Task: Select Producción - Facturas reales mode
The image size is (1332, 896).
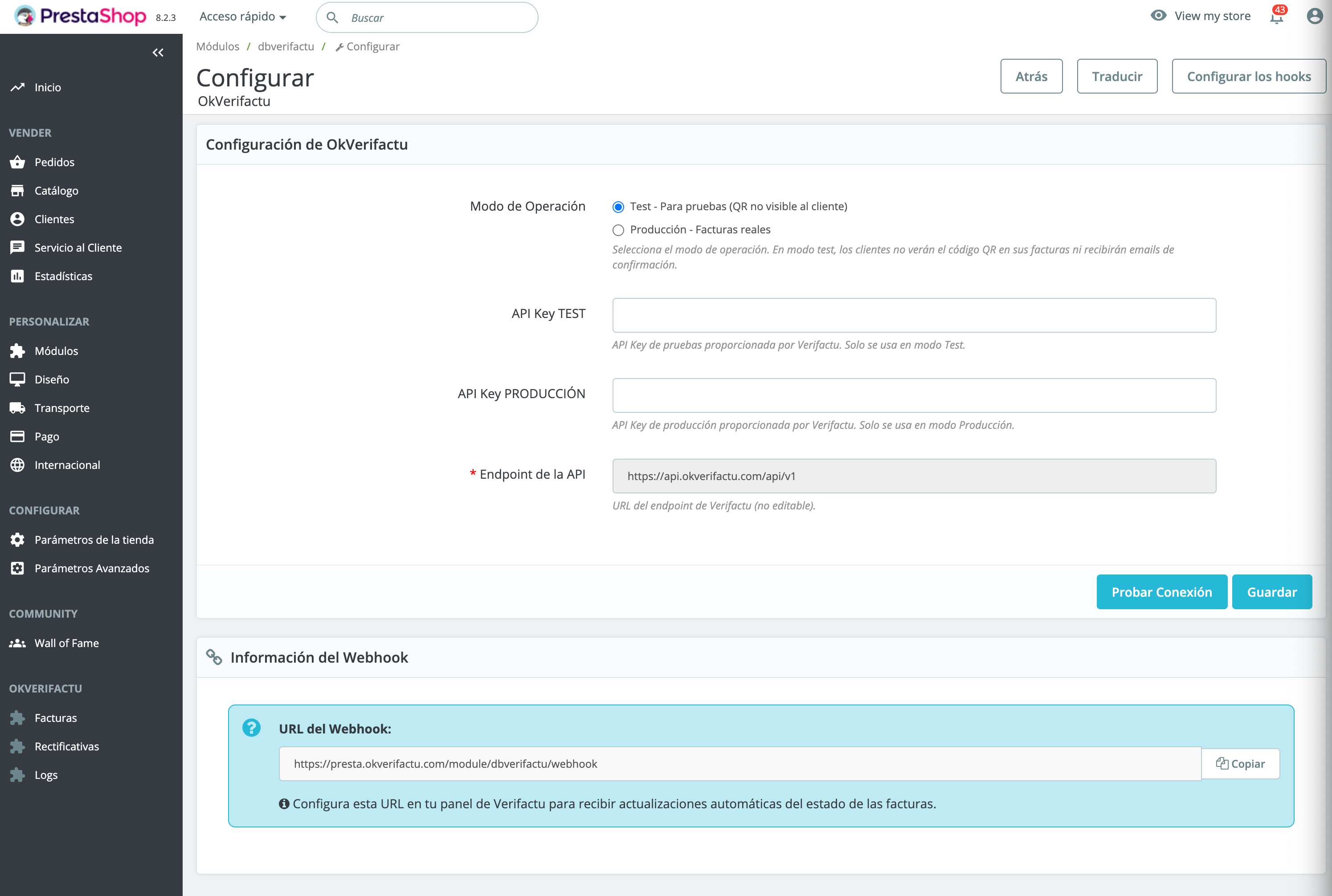Action: 618,230
